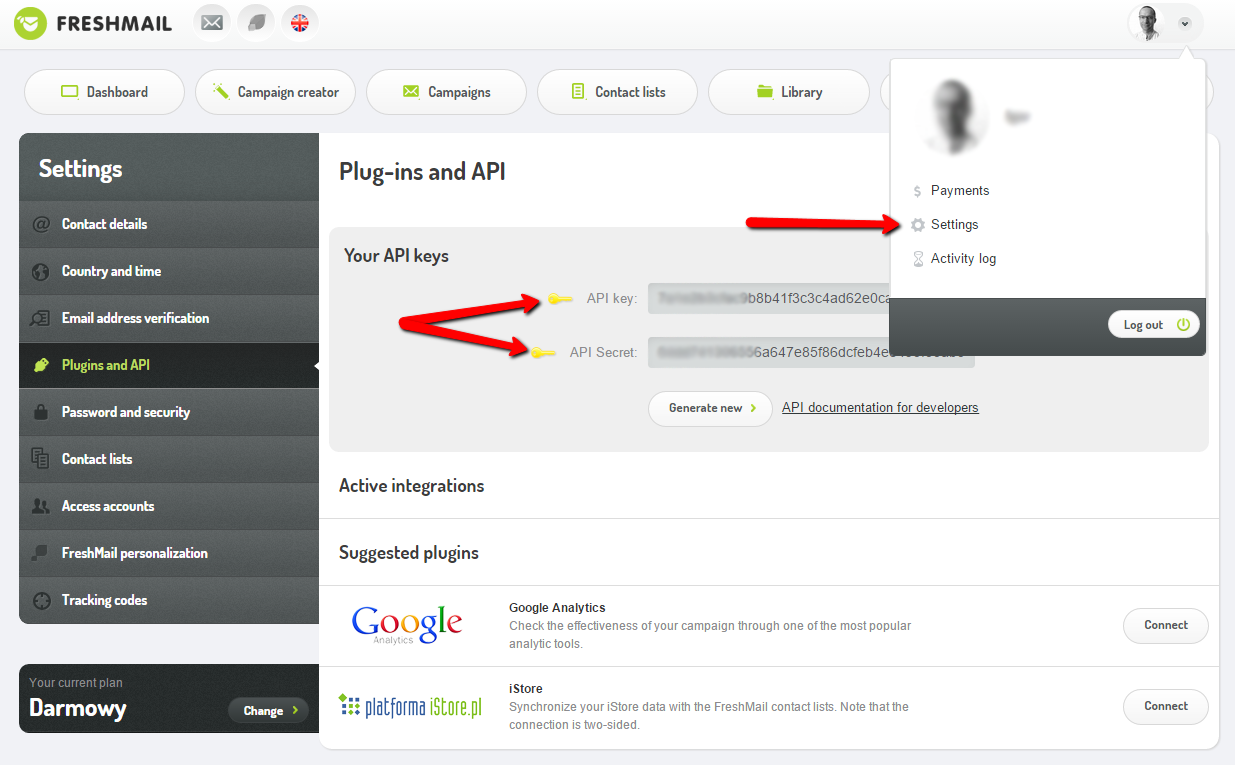Click the Generate new button

click(710, 408)
